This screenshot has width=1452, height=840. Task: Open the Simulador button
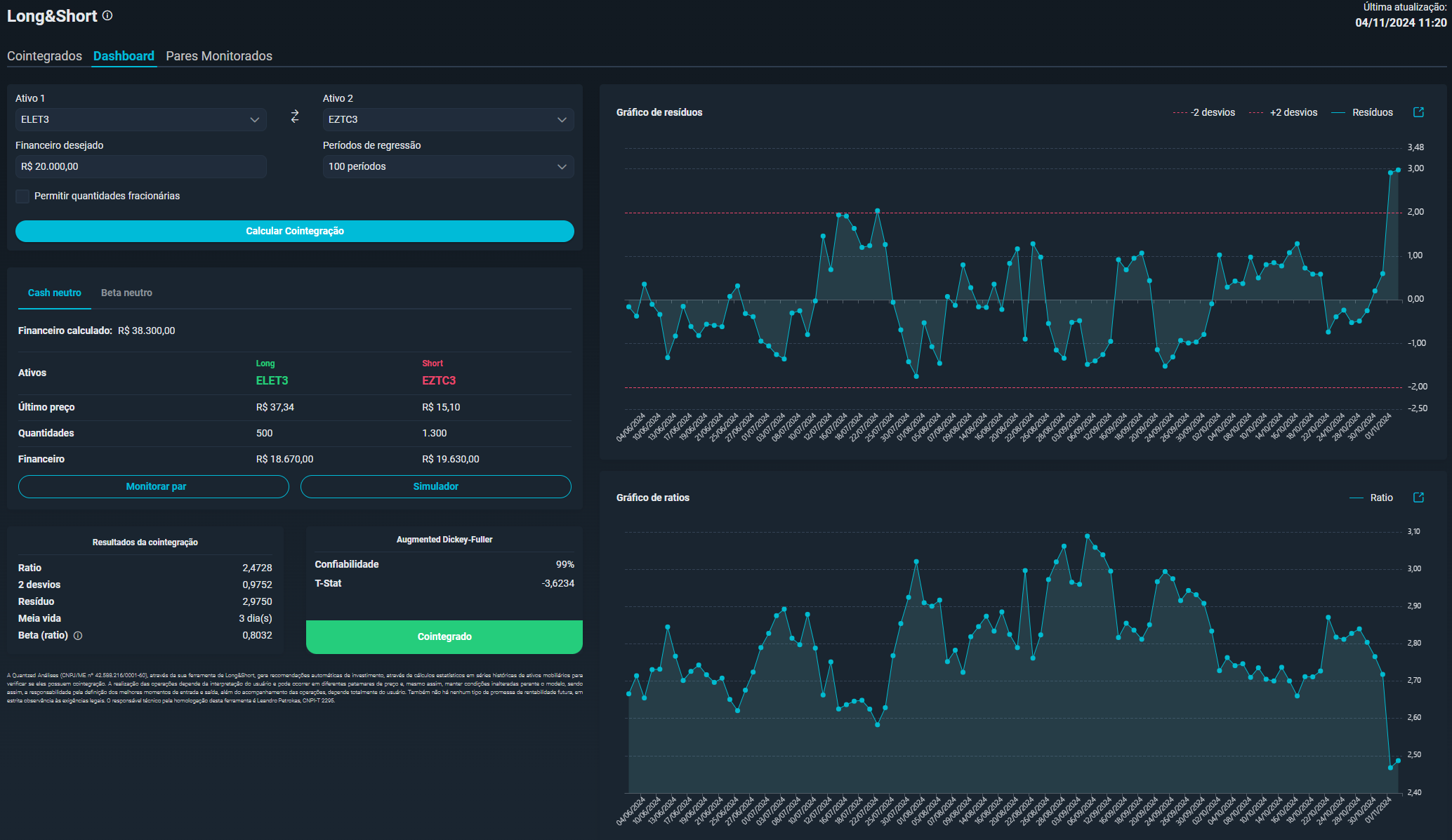click(x=435, y=487)
